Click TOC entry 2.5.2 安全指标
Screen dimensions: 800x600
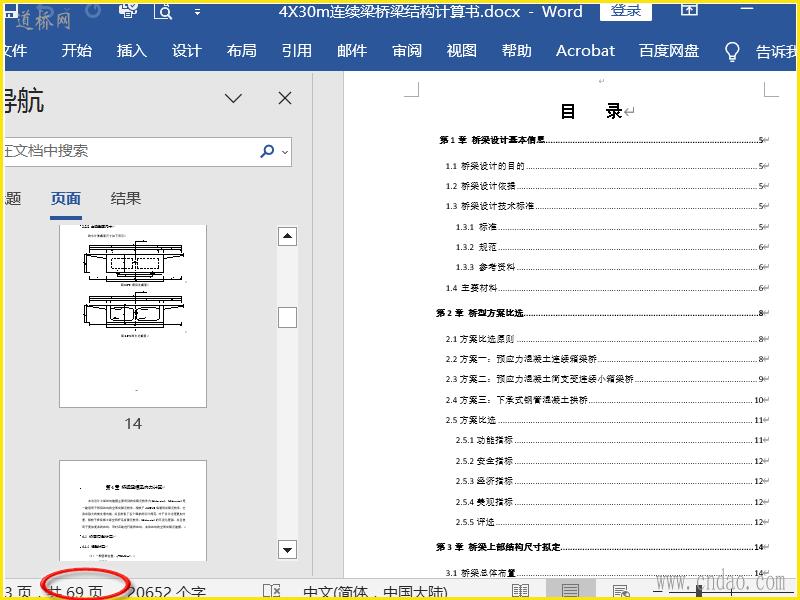(x=612, y=461)
